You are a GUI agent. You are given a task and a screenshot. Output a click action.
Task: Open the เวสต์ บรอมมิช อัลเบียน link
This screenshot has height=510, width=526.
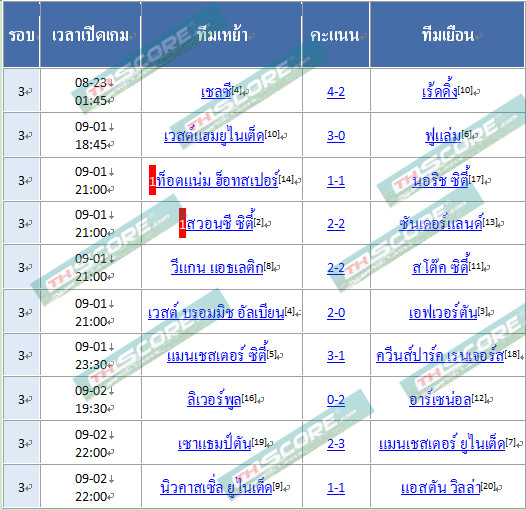tap(216, 312)
